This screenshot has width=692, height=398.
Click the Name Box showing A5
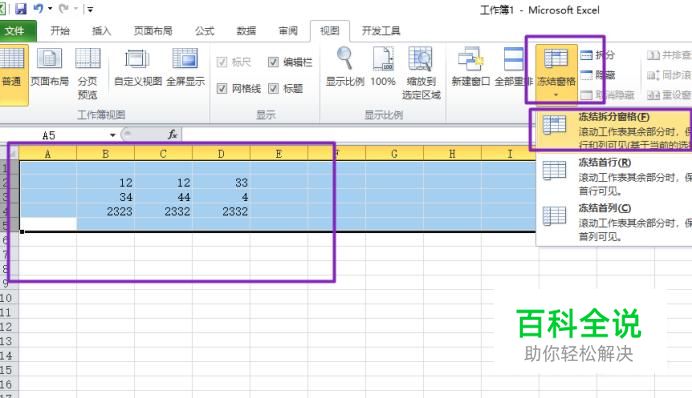coord(54,135)
